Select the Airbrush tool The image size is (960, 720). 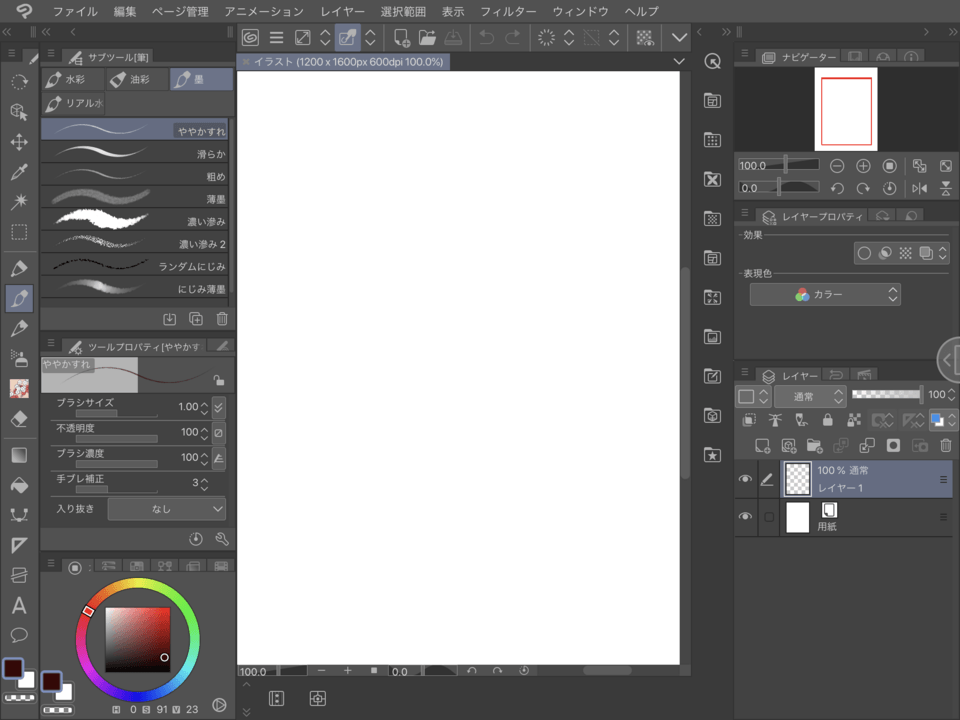(19, 358)
